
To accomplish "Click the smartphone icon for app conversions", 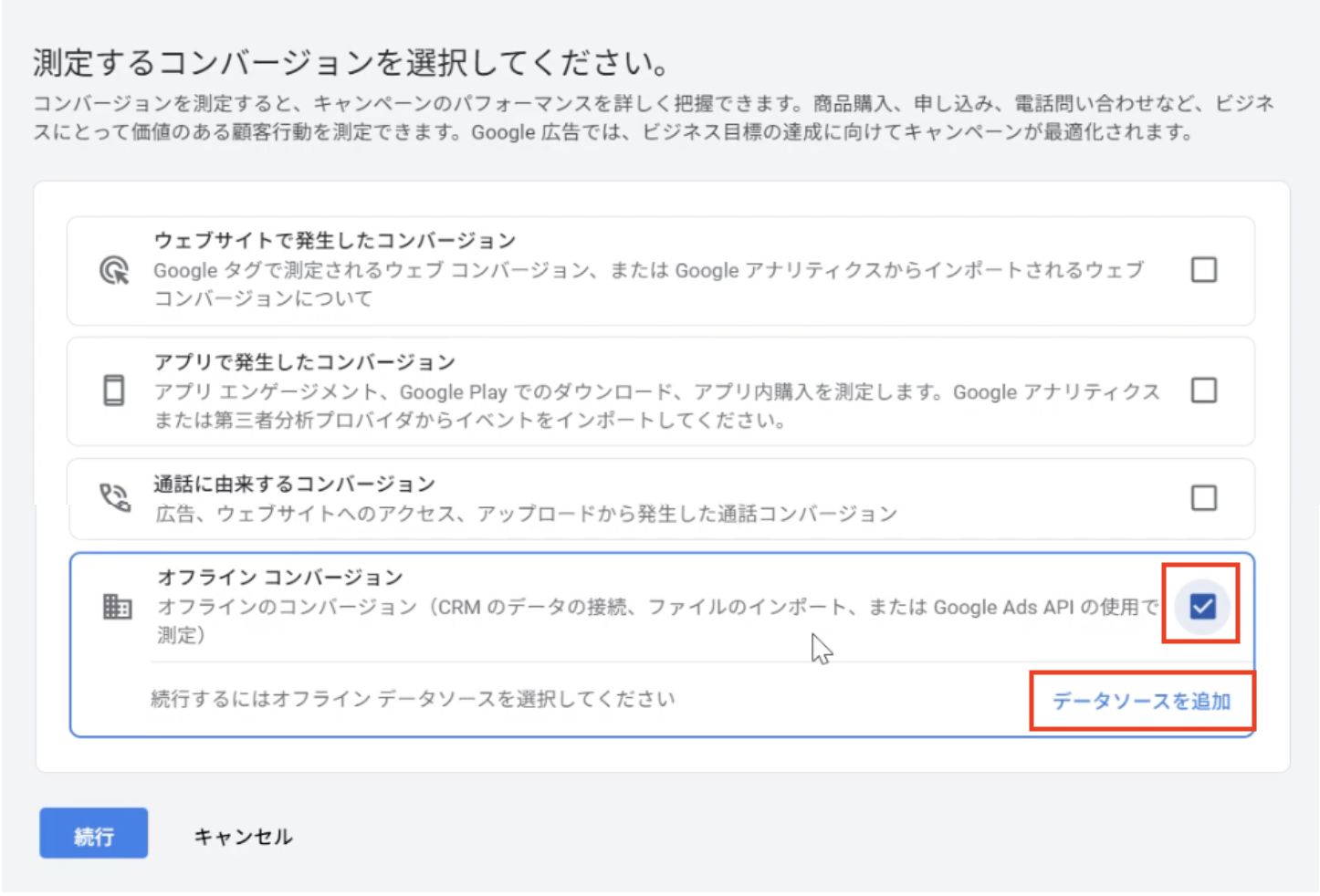I will tap(113, 391).
